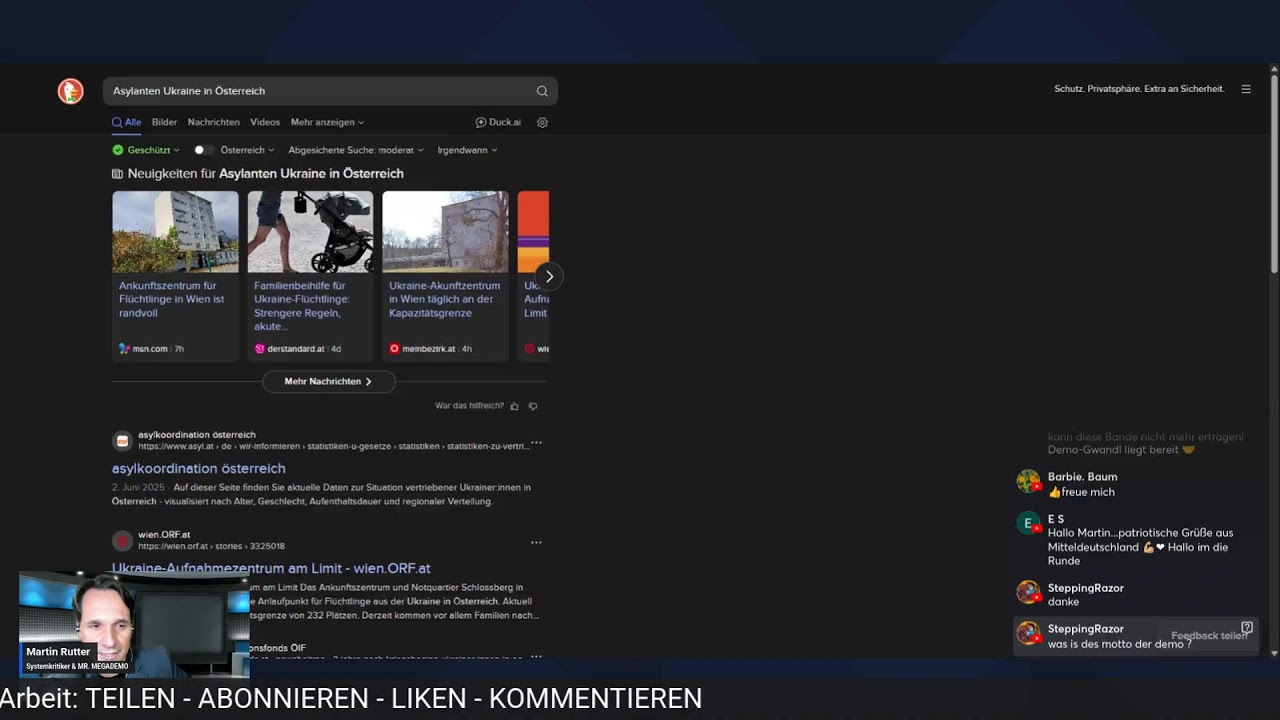The width and height of the screenshot is (1280, 720).
Task: Click derstandard.at source label
Action: click(x=296, y=349)
